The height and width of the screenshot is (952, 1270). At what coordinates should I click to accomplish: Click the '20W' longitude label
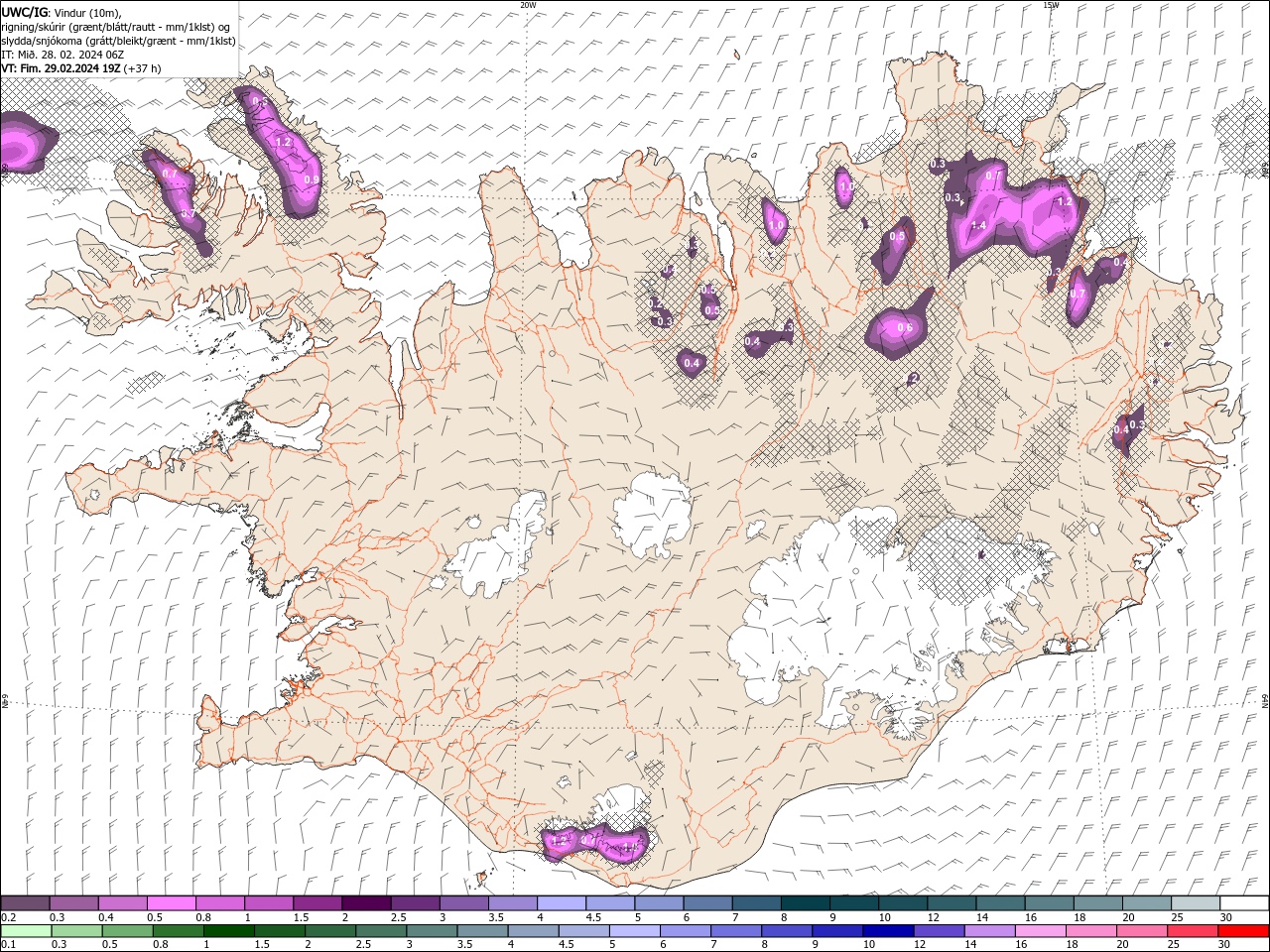pos(528,5)
